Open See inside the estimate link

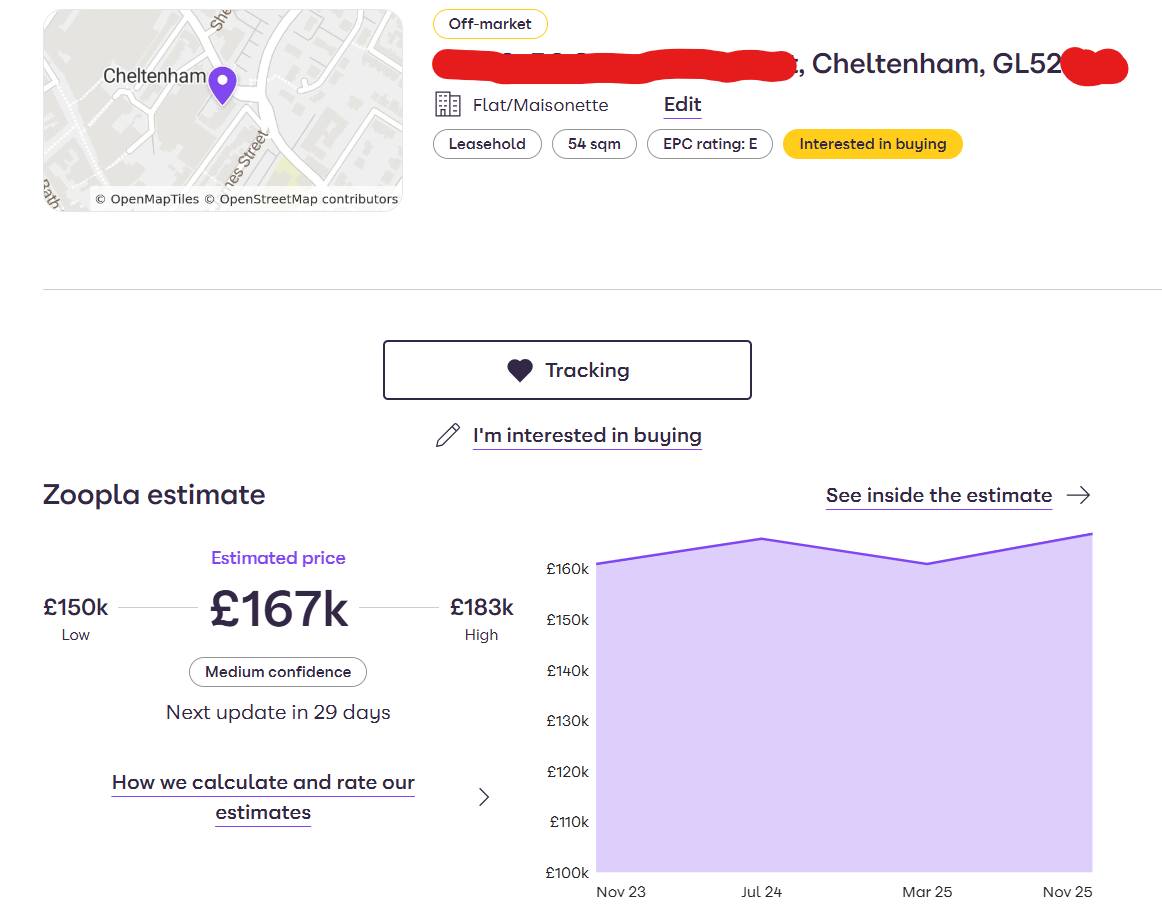click(x=938, y=495)
